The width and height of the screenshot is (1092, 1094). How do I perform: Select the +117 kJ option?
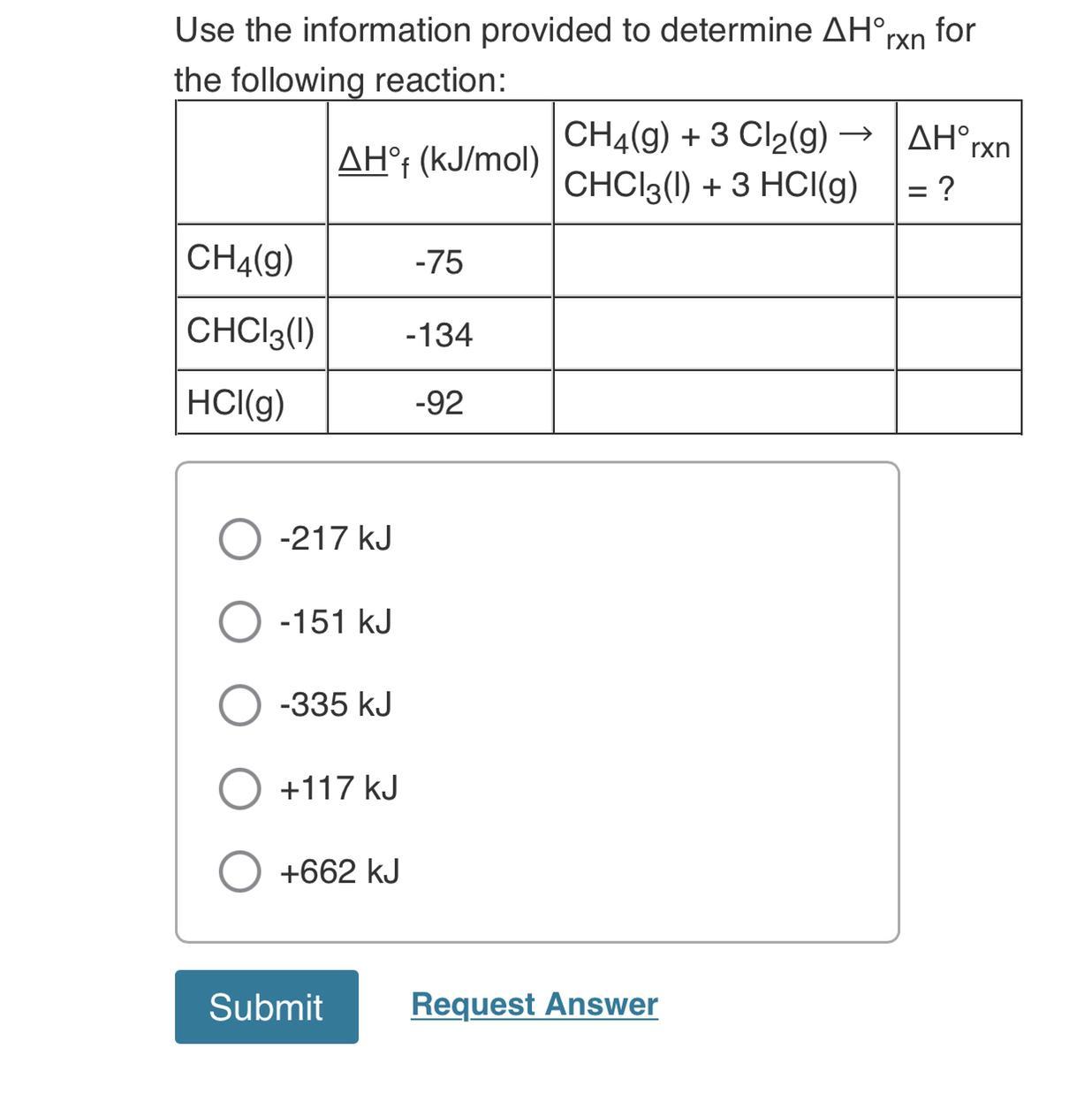(x=239, y=788)
